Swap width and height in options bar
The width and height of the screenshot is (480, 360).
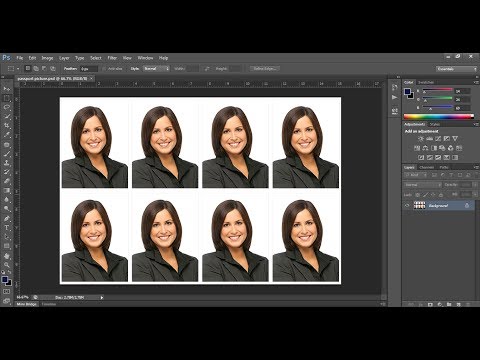[x=207, y=69]
